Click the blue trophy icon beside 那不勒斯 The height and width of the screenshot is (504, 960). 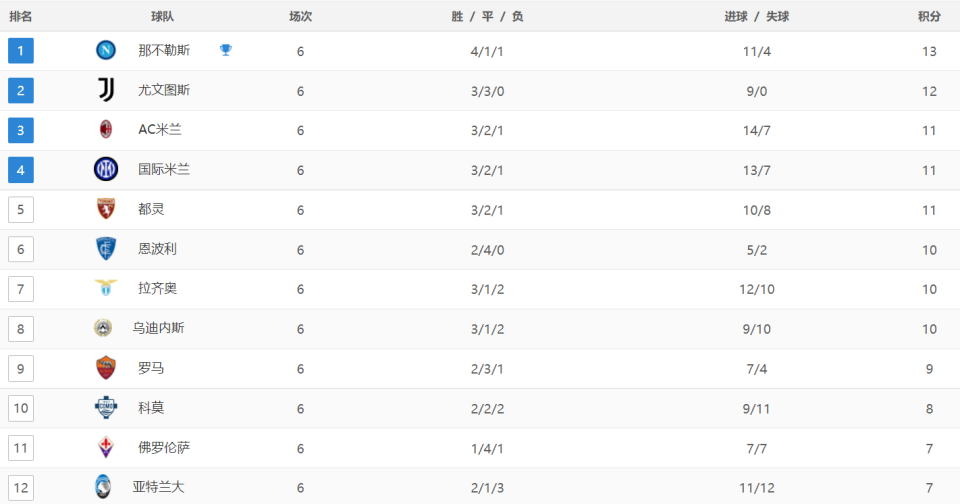[226, 50]
